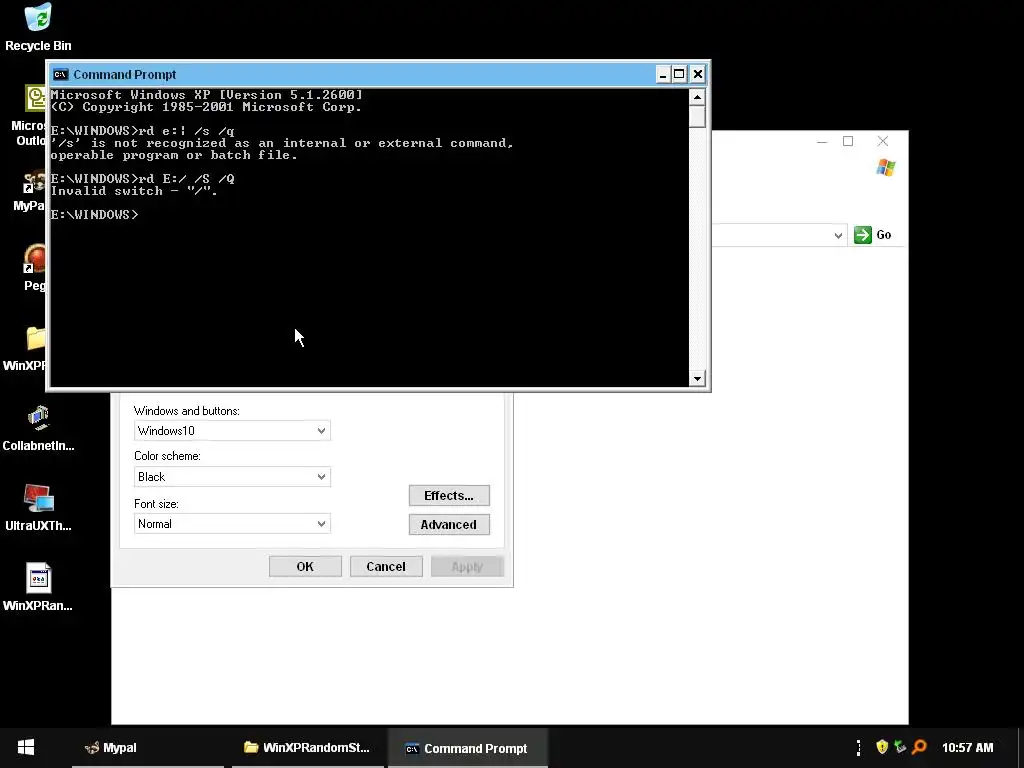Click the 'Invalid switch' error line
The height and width of the screenshot is (768, 1024).
coord(134,191)
